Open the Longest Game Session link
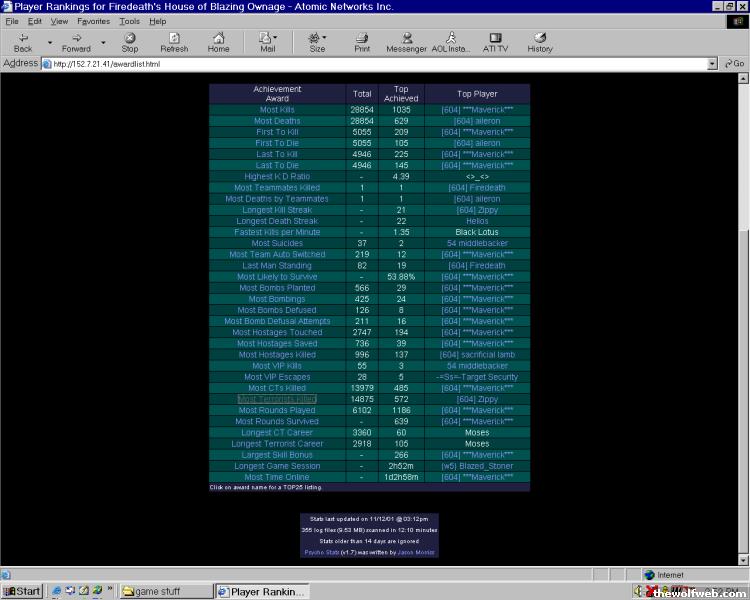 point(277,466)
